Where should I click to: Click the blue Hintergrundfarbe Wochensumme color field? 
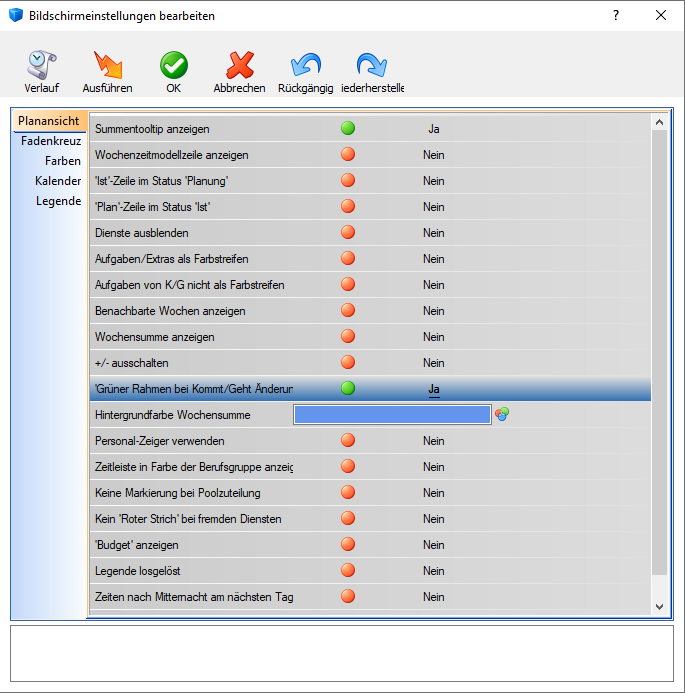click(x=392, y=415)
